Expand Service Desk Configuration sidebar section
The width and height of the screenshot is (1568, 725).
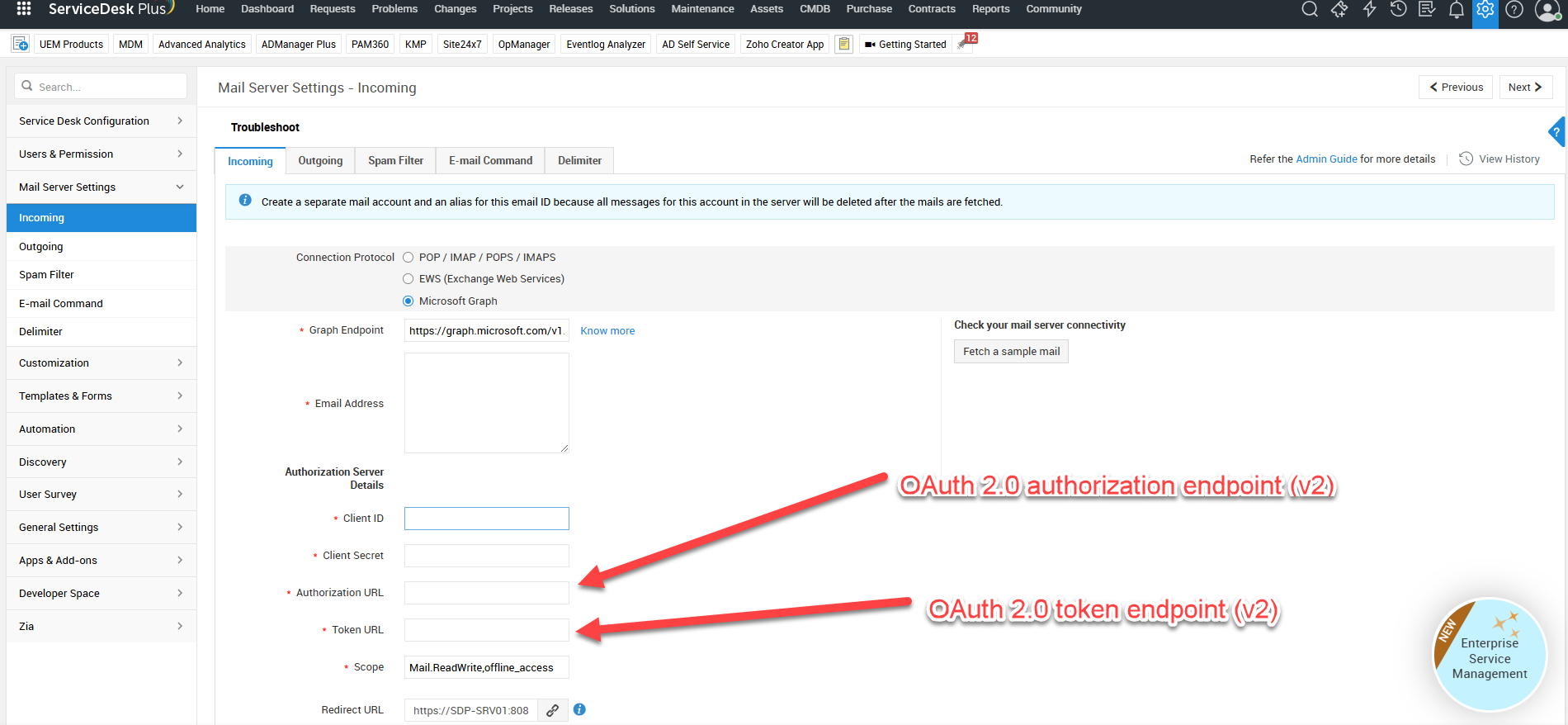click(x=101, y=121)
